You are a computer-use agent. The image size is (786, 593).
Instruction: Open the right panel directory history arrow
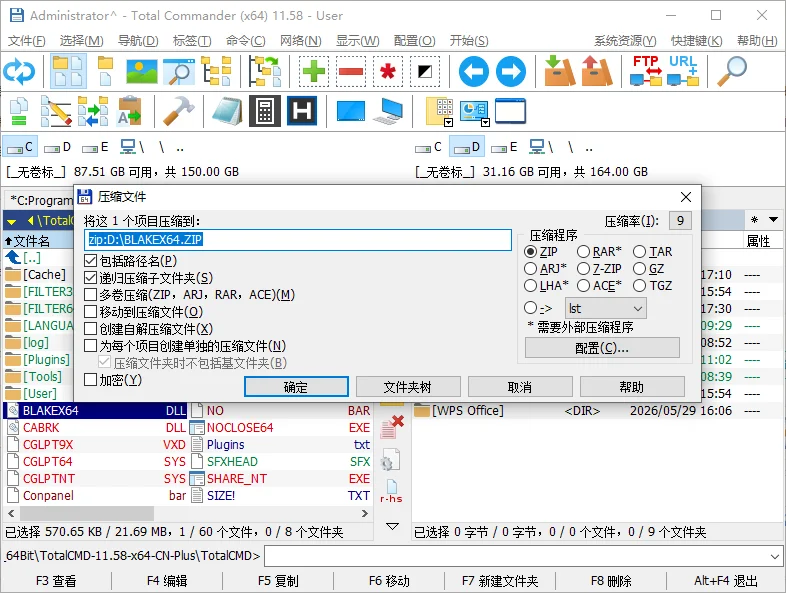coord(773,220)
